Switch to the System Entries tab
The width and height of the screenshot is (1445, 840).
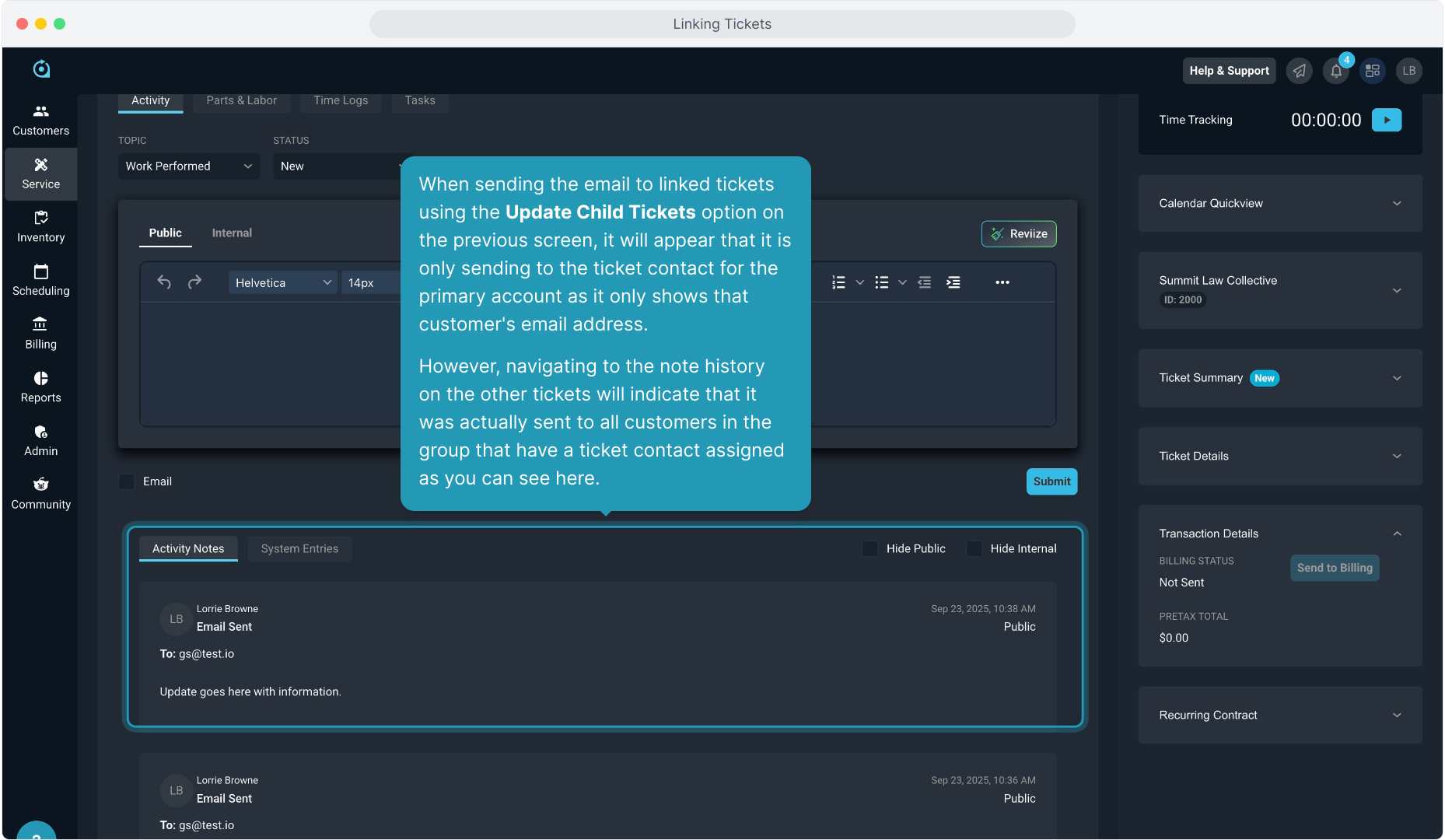[299, 548]
